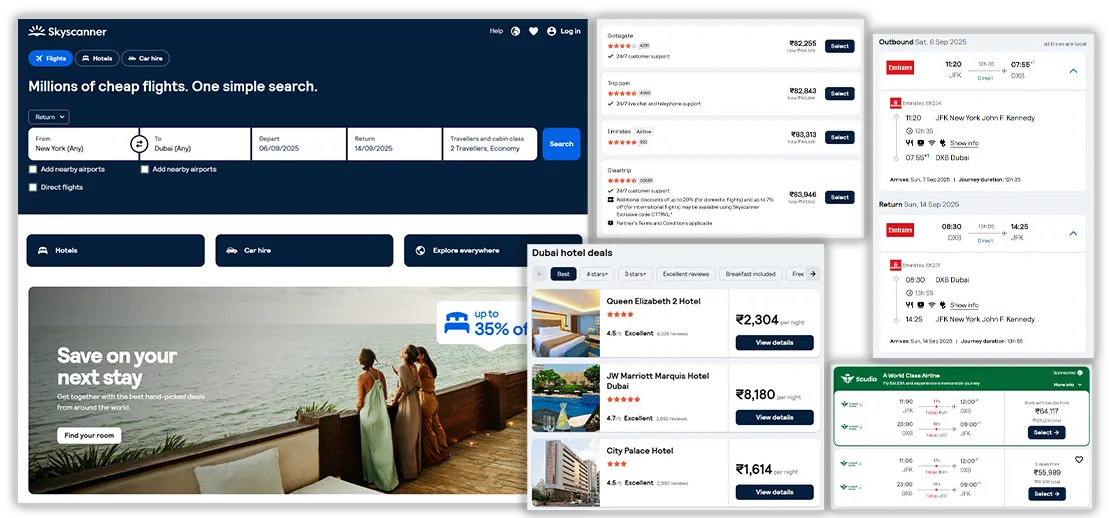Go to previous hotel filters with the left arrow
1110x518 pixels.
point(539,274)
